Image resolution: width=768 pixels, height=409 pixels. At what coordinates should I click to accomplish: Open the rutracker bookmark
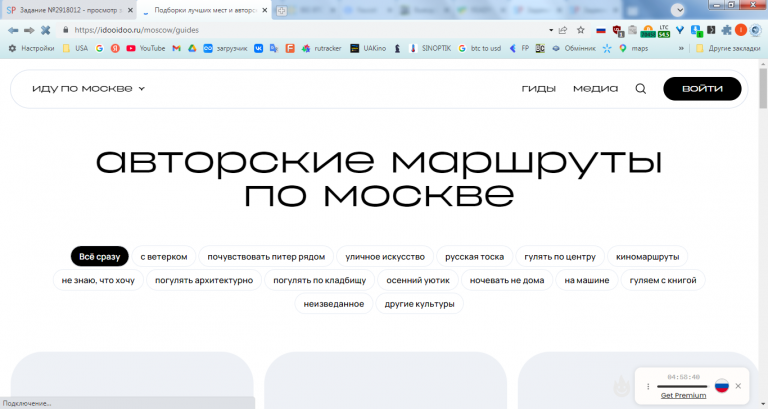tap(322, 48)
